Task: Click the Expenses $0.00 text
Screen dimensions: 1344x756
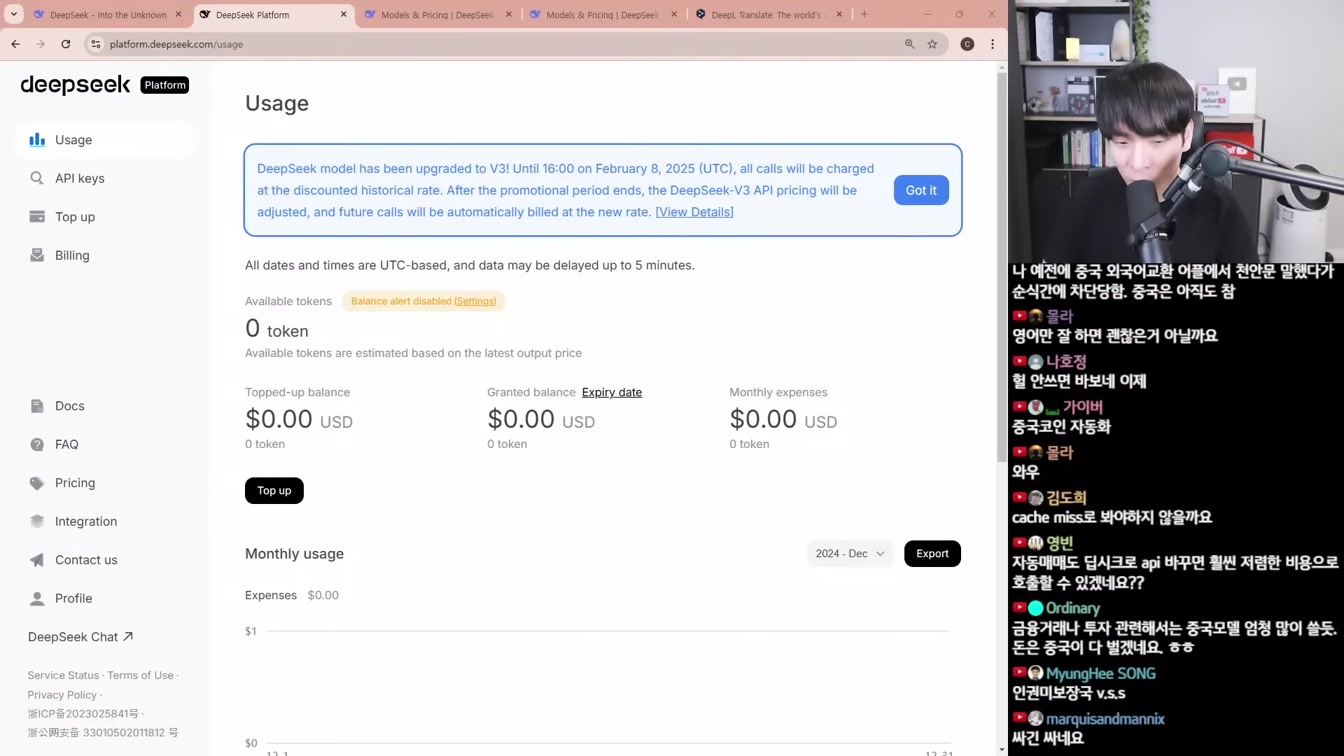Action: tap(292, 595)
